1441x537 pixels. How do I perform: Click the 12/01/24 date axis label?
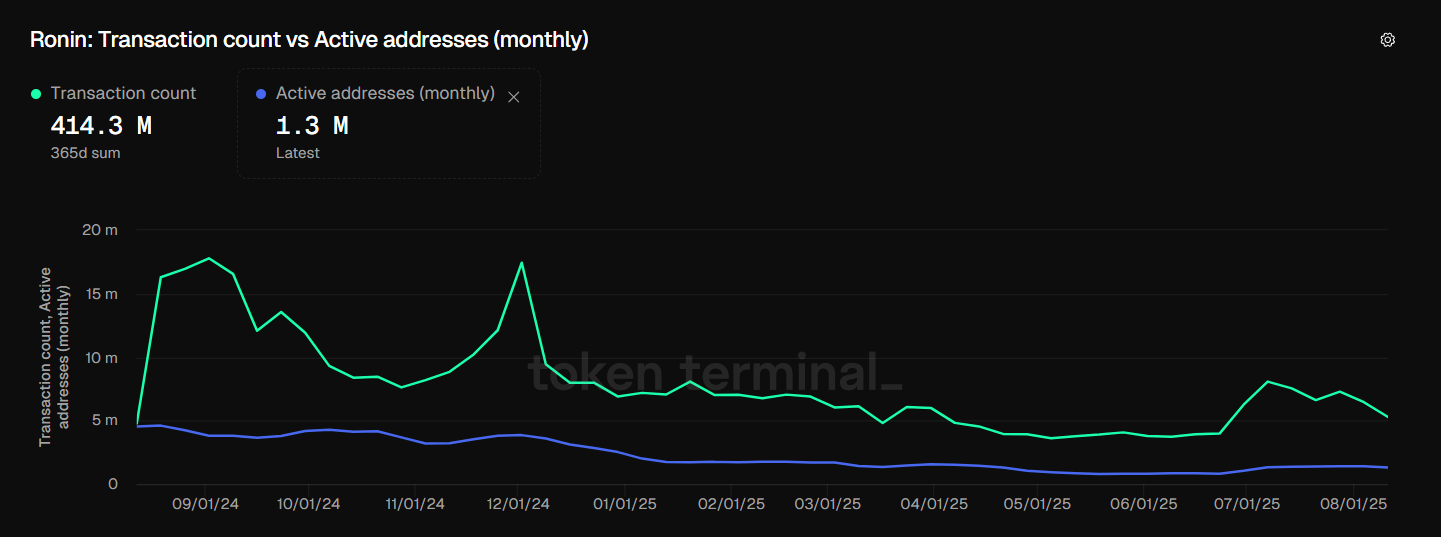(517, 504)
